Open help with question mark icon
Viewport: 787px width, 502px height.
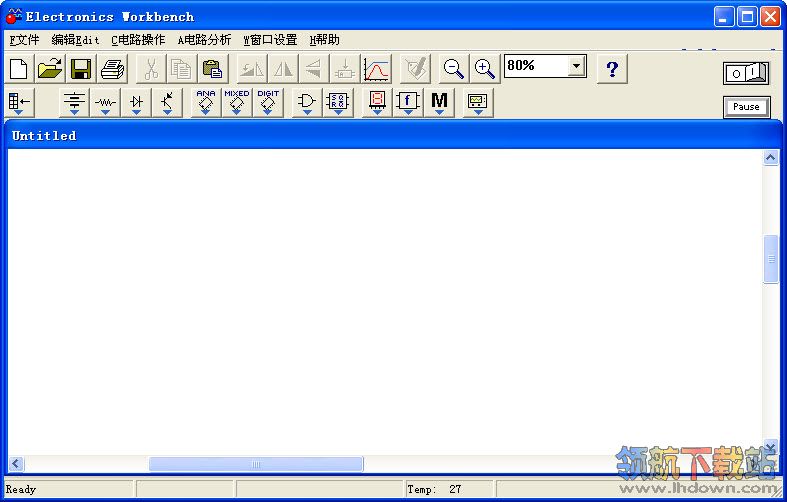pyautogui.click(x=612, y=69)
